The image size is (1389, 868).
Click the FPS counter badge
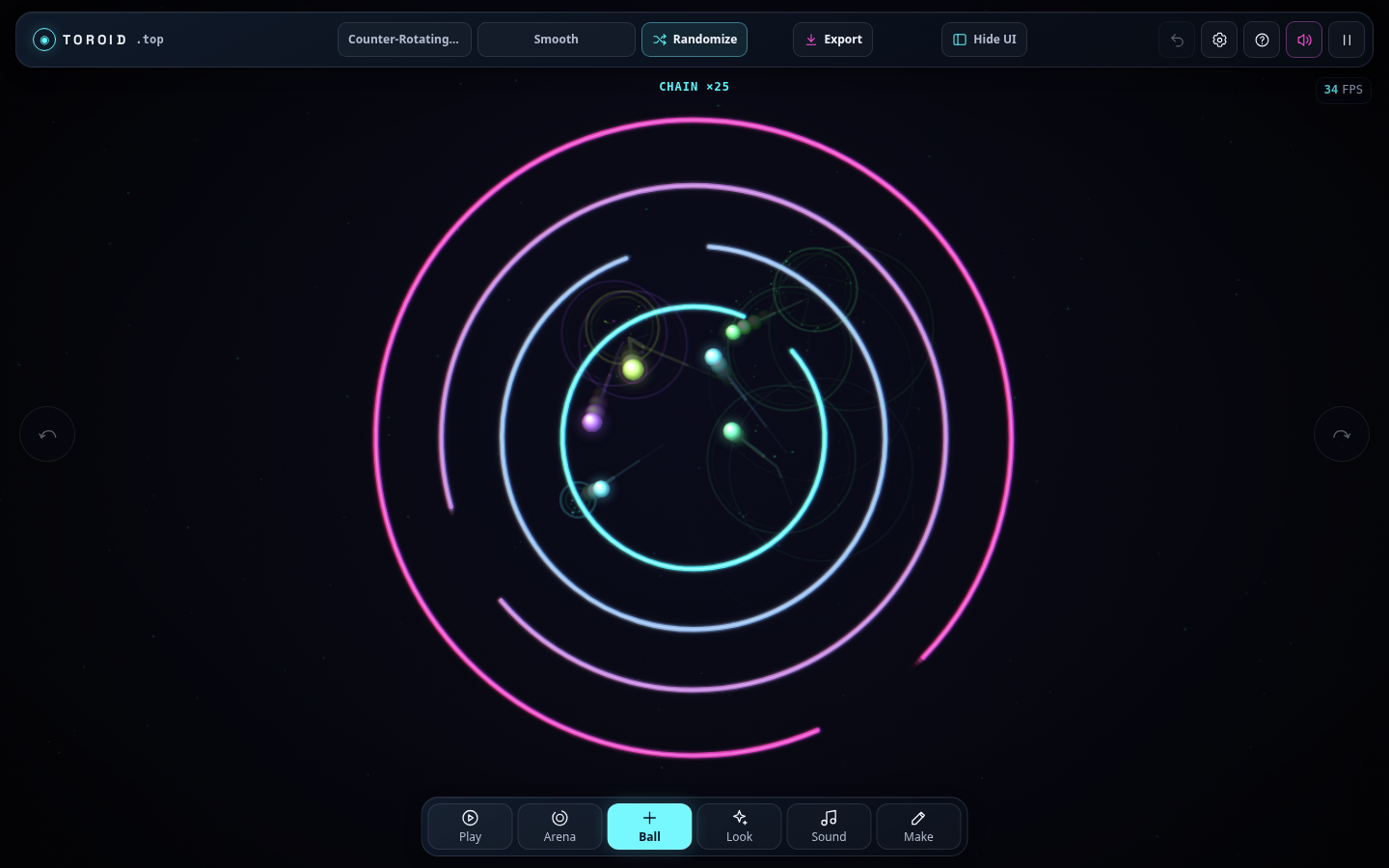[1344, 90]
